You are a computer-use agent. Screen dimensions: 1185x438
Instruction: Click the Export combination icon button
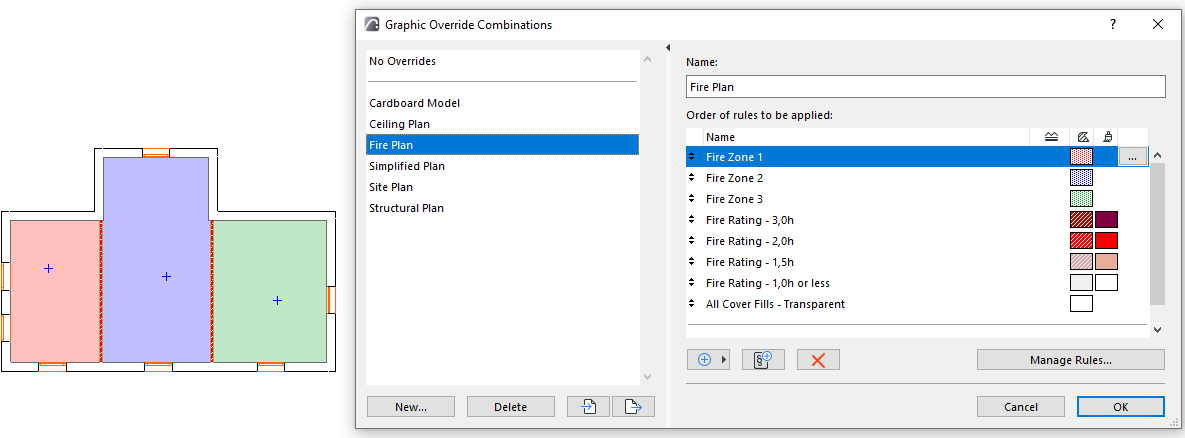(x=632, y=406)
